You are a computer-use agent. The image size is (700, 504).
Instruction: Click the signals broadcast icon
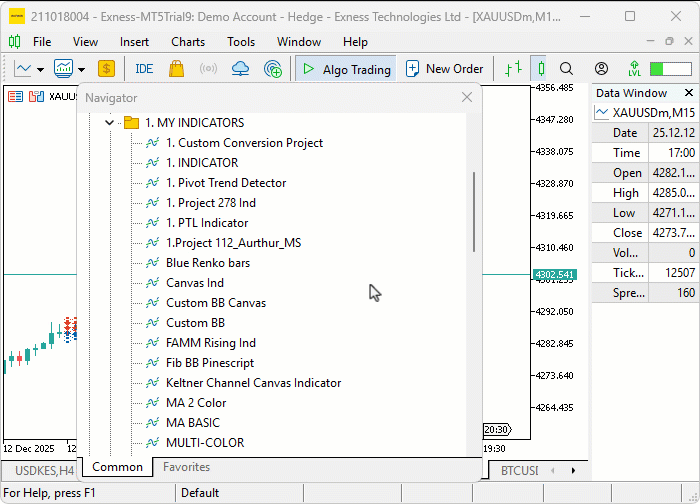[208, 69]
